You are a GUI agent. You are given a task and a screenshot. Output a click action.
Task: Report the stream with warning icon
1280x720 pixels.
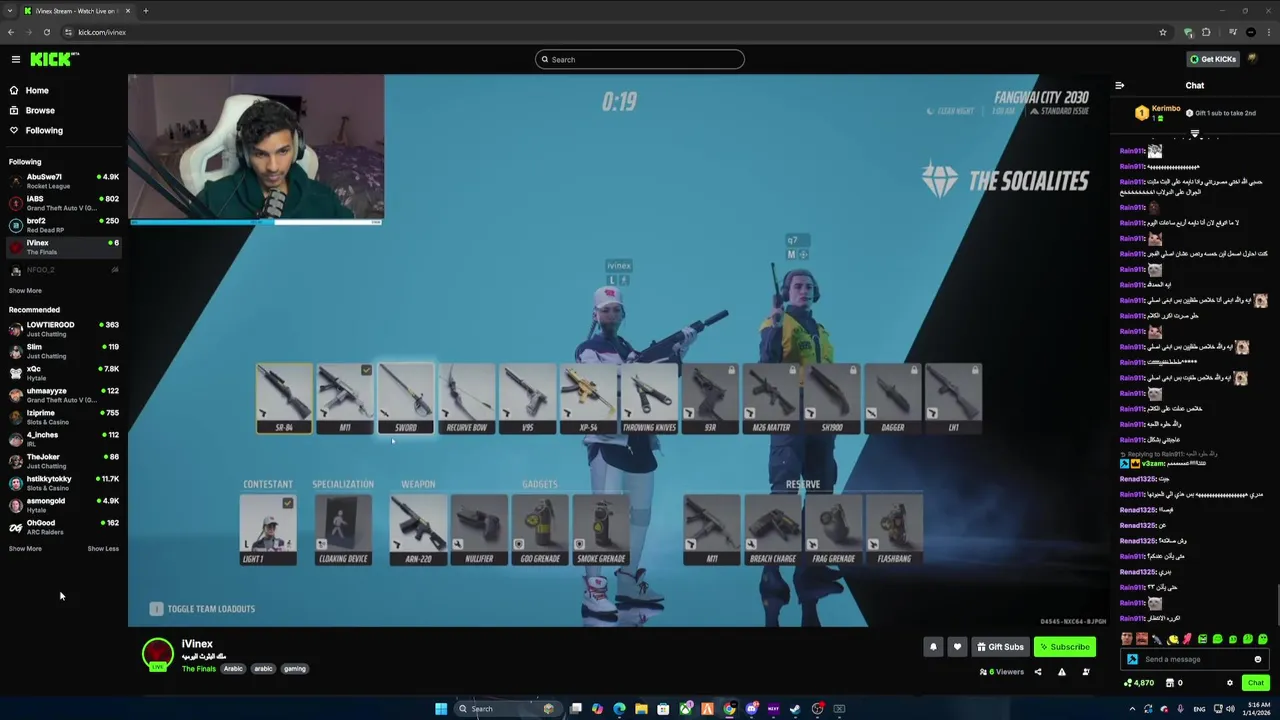click(x=1062, y=672)
